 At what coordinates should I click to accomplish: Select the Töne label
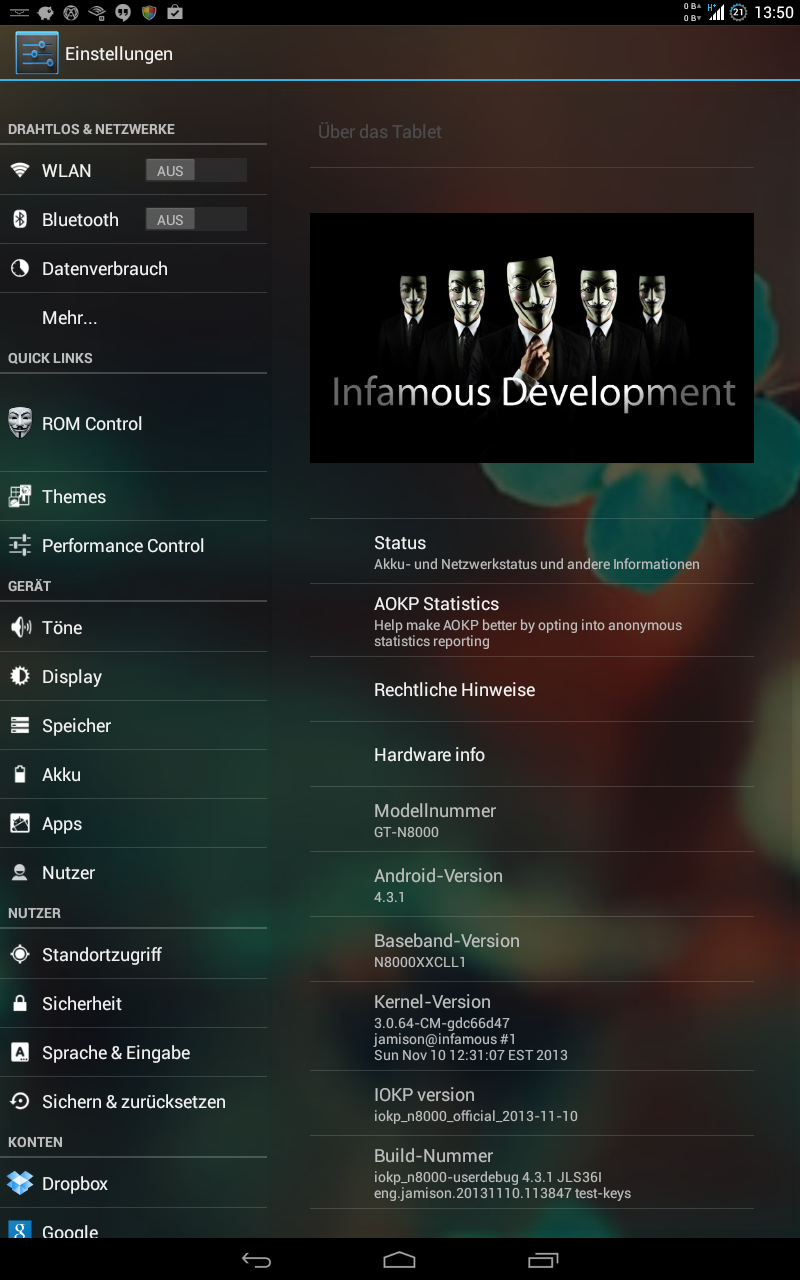(x=62, y=628)
